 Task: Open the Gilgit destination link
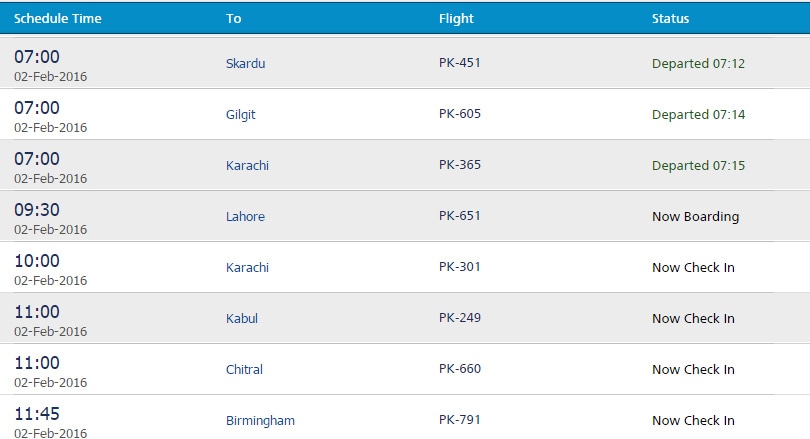tap(240, 115)
